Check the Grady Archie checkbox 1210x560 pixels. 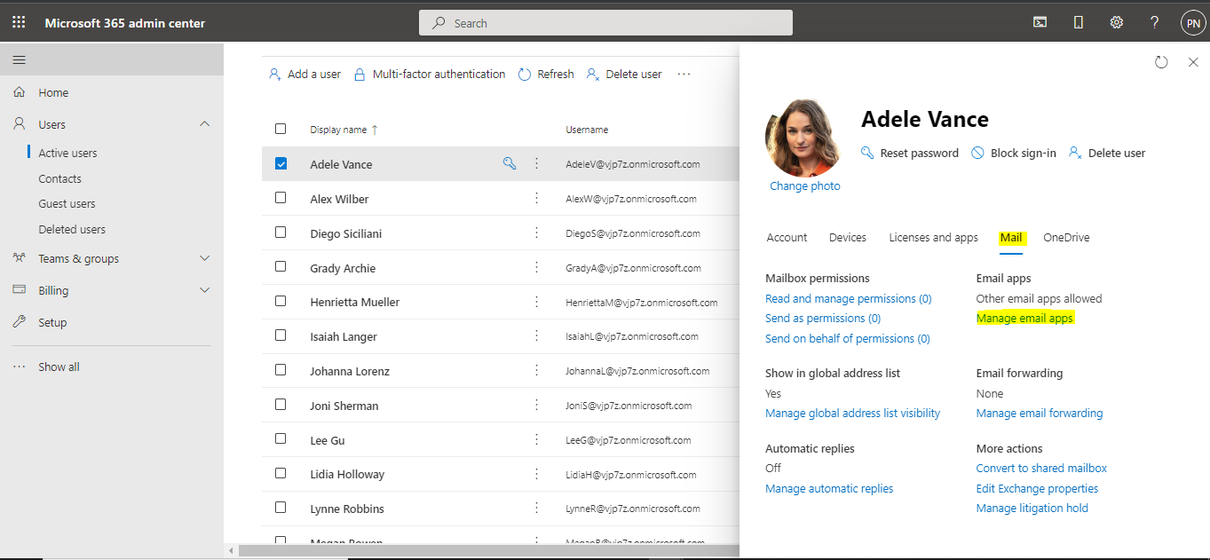point(280,267)
